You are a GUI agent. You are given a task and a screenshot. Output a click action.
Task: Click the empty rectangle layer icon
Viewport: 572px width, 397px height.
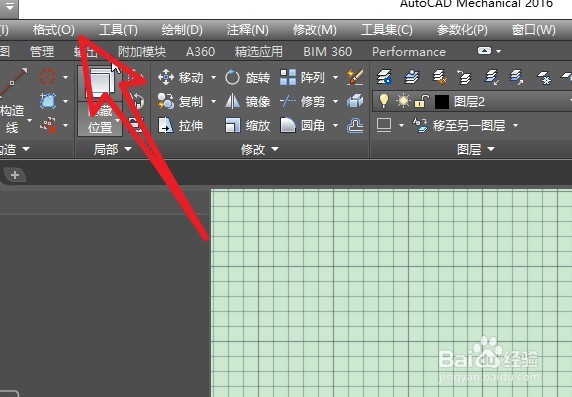point(384,125)
